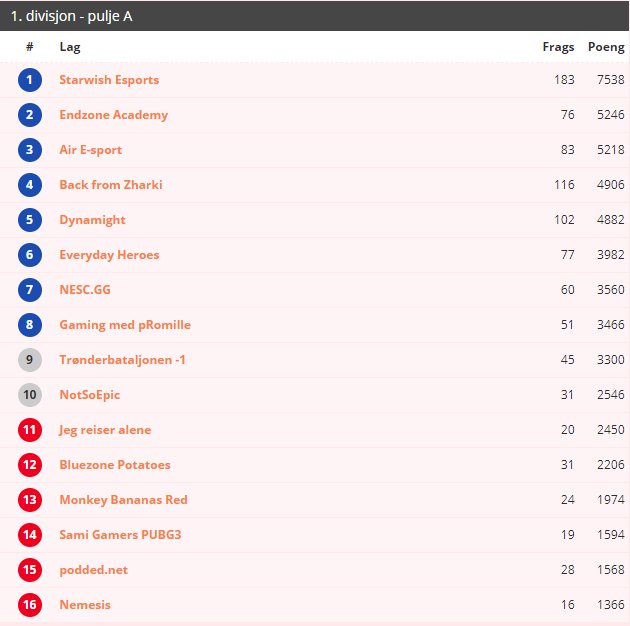This screenshot has height=626, width=630.
Task: Open the Starwish Esports team link
Action: (109, 80)
